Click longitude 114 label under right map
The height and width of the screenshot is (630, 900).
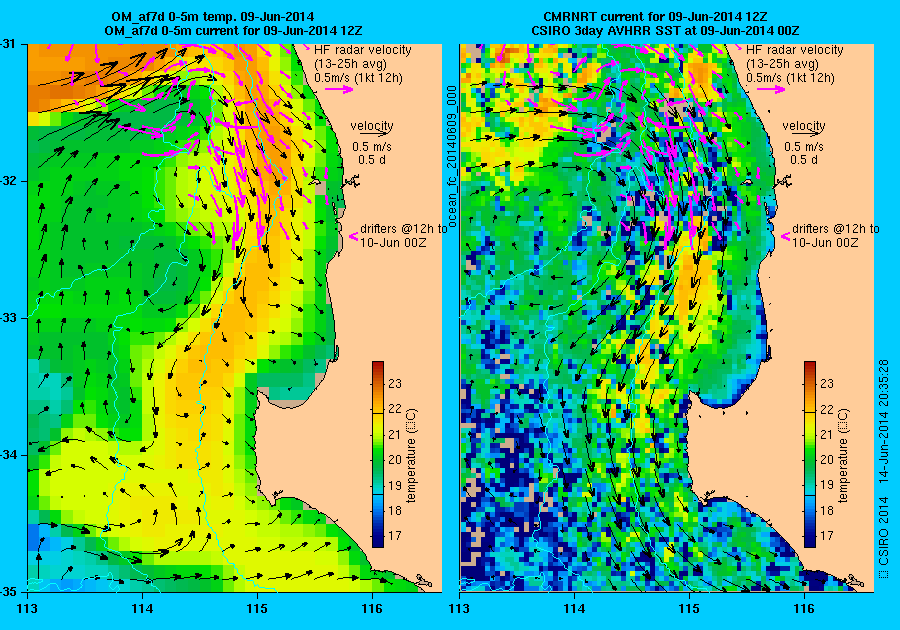(x=575, y=609)
